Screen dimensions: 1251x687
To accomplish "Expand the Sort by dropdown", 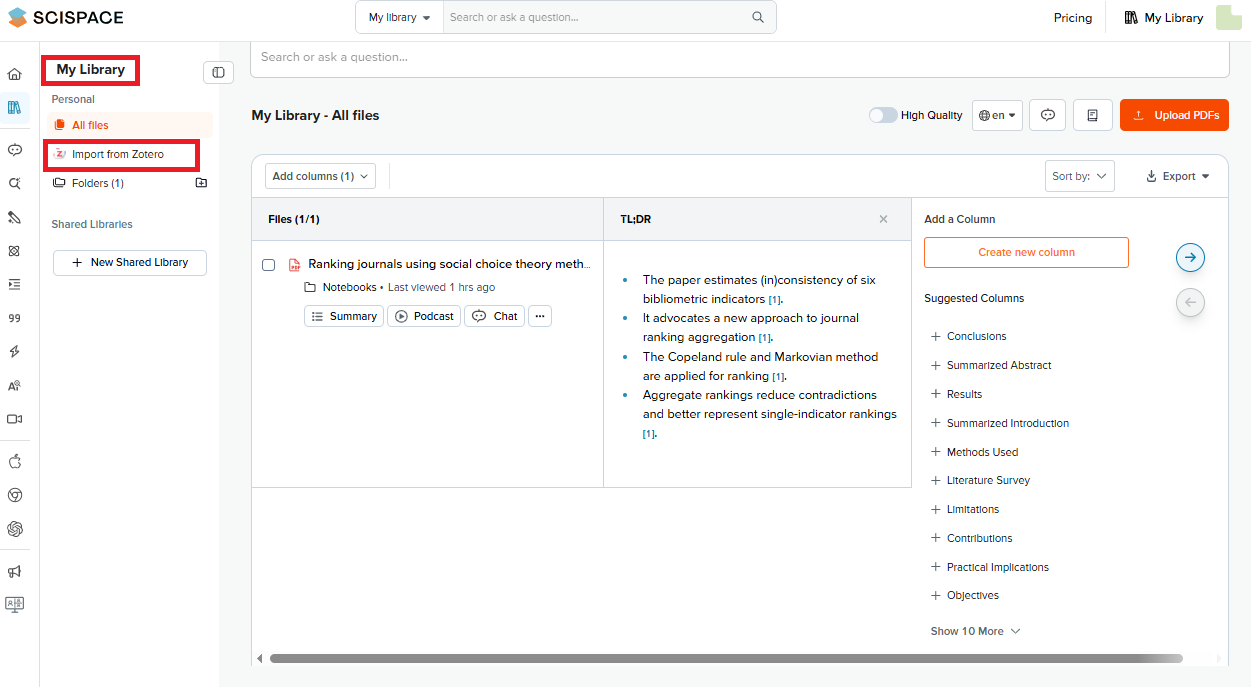I will (1079, 176).
